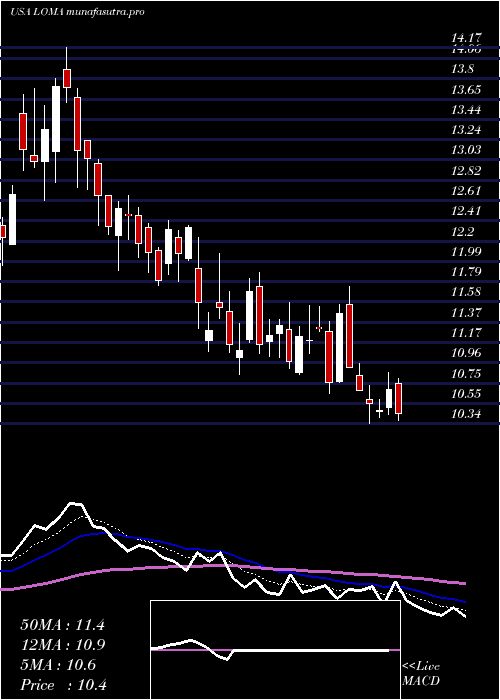Screen dimensions: 500x700
Task: Click the 12.41 price axis label
Action: tap(465, 211)
